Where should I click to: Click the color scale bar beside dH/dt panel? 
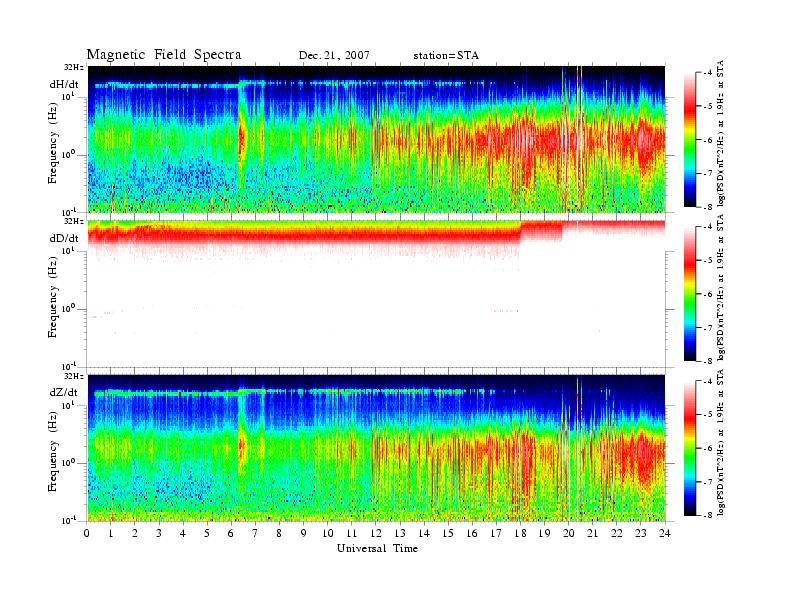click(690, 140)
